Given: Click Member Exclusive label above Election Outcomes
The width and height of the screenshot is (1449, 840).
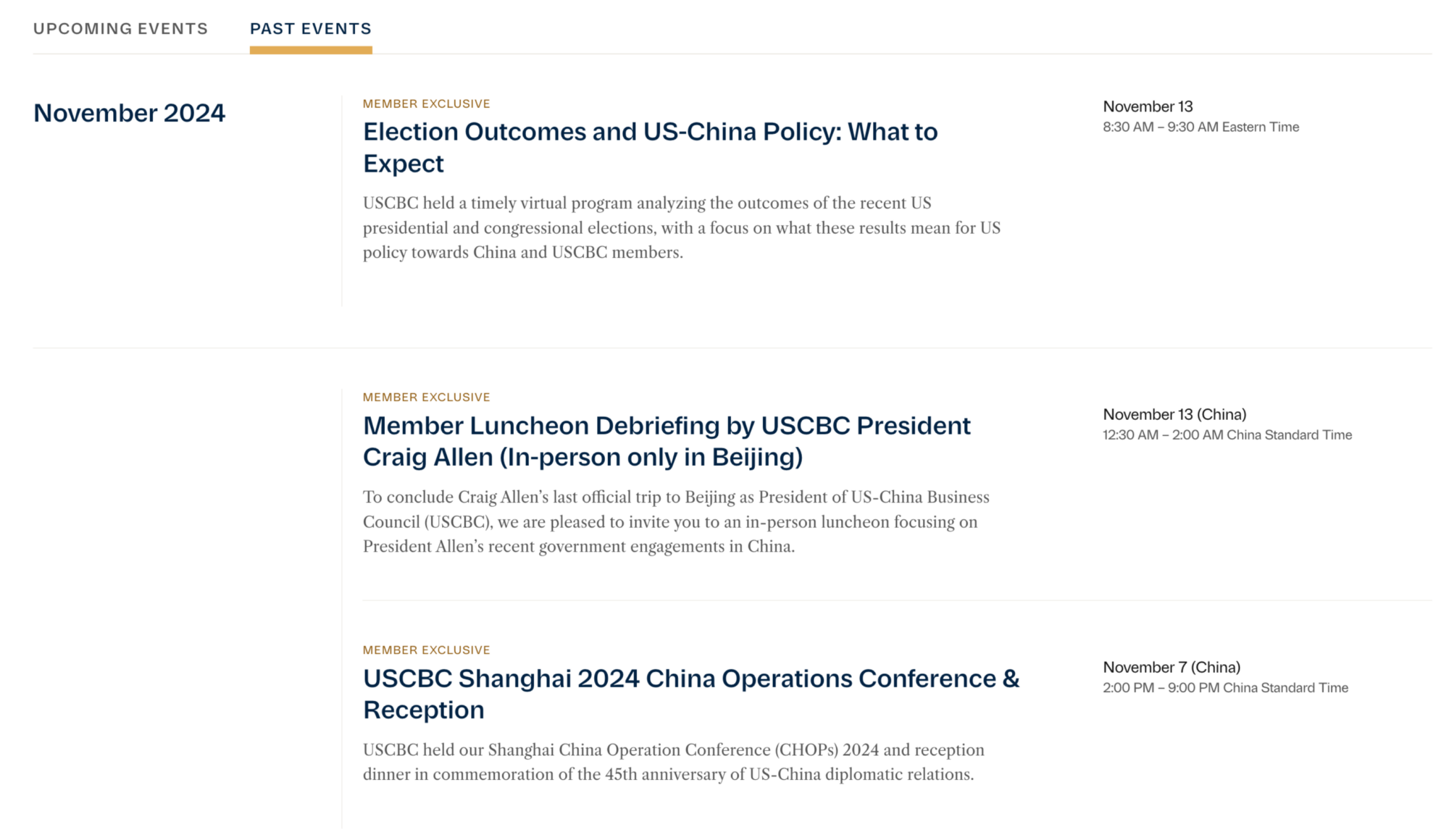Looking at the screenshot, I should pyautogui.click(x=427, y=104).
